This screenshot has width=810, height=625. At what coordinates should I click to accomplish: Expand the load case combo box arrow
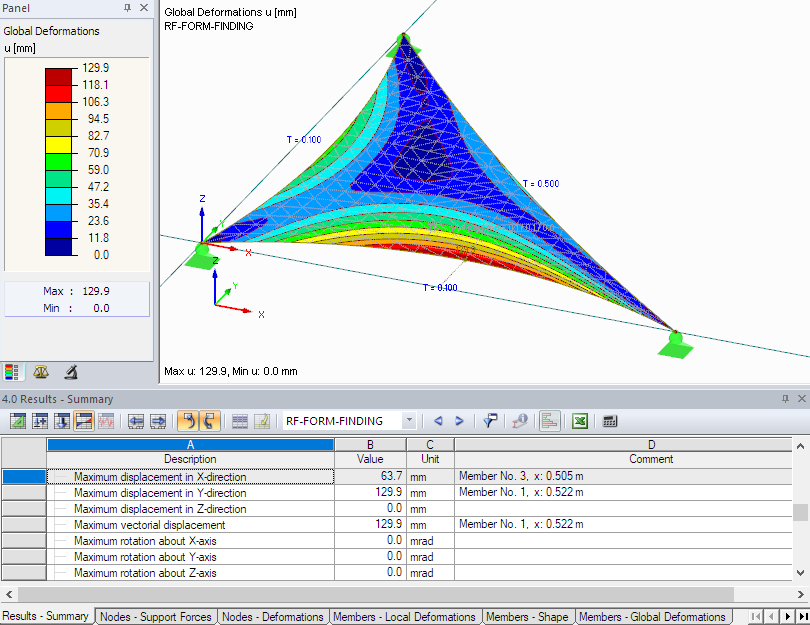pyautogui.click(x=409, y=421)
